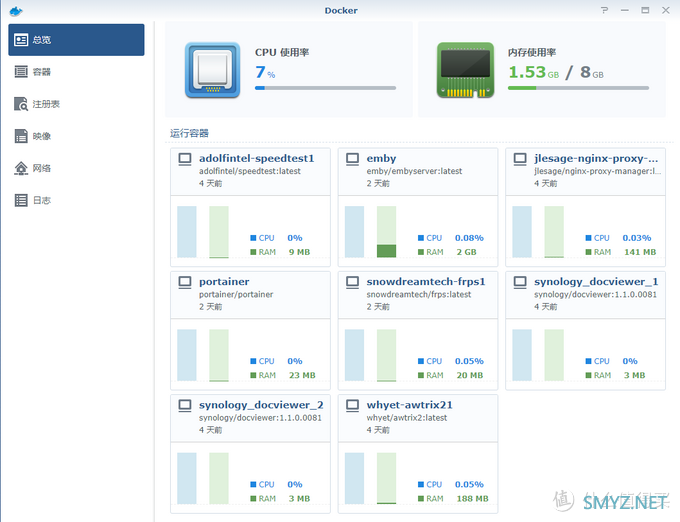This screenshot has height=522, width=680.
Task: Click the snowdreamtech/frps:latest image text
Action: tap(418, 294)
